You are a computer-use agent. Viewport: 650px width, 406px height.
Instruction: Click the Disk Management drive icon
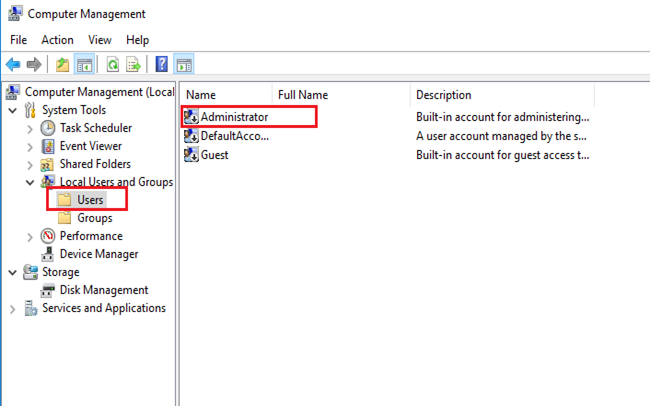47,290
